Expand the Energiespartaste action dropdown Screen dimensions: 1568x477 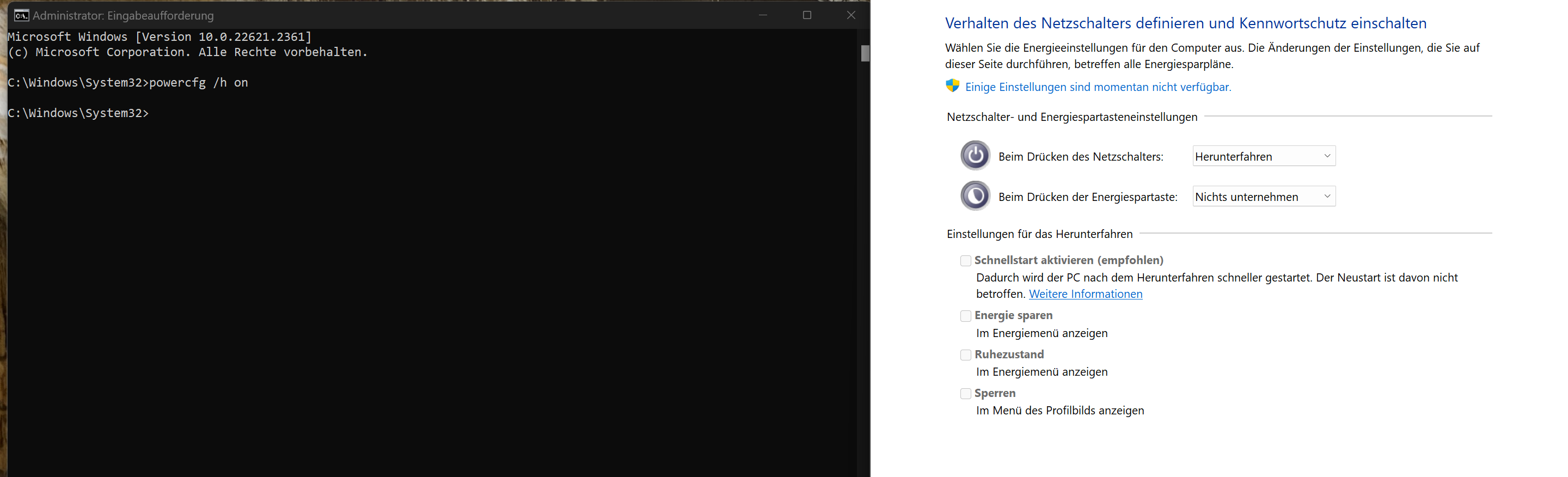pyautogui.click(x=1264, y=197)
